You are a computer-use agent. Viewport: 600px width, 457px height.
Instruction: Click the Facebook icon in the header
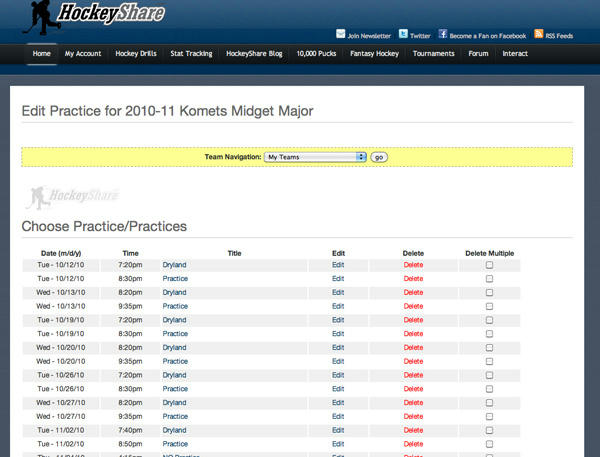(443, 34)
